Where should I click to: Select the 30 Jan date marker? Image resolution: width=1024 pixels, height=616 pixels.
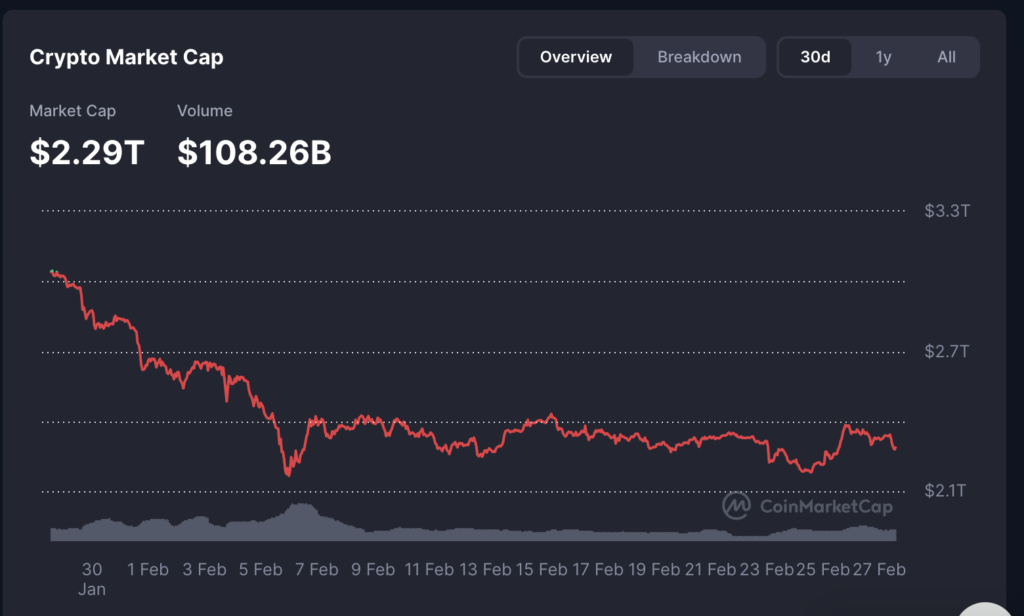[92, 578]
